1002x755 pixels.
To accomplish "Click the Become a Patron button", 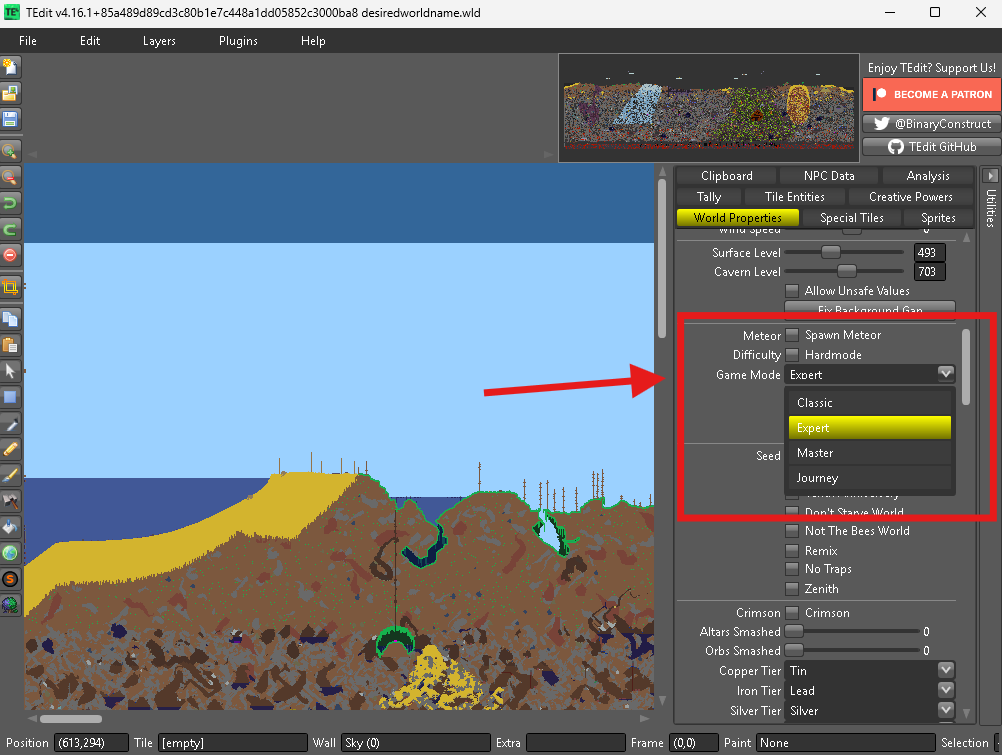I will (932, 95).
